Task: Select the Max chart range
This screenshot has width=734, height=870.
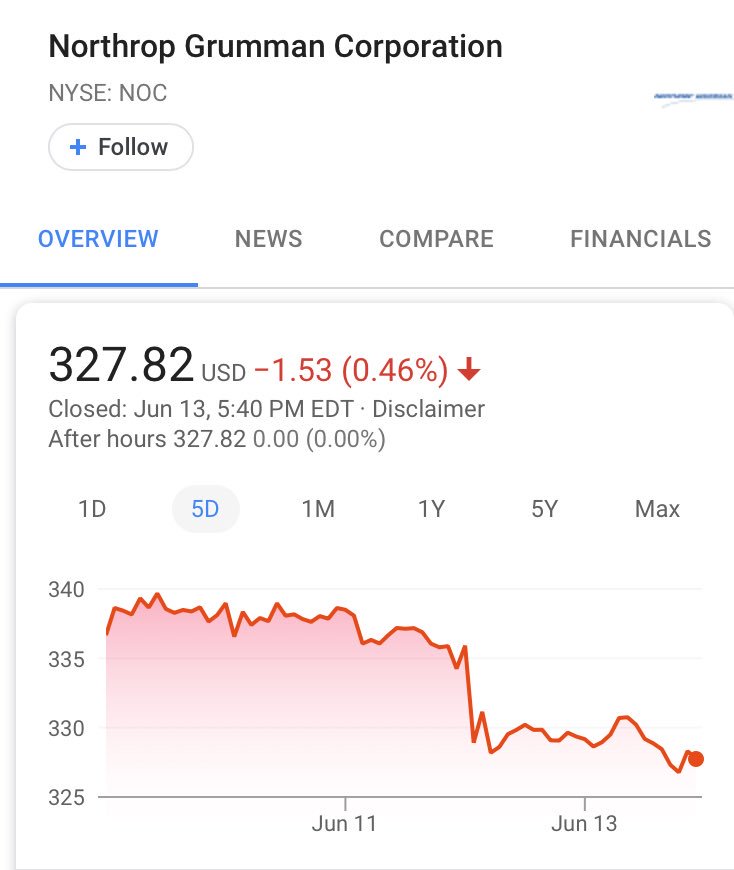Action: click(x=657, y=509)
